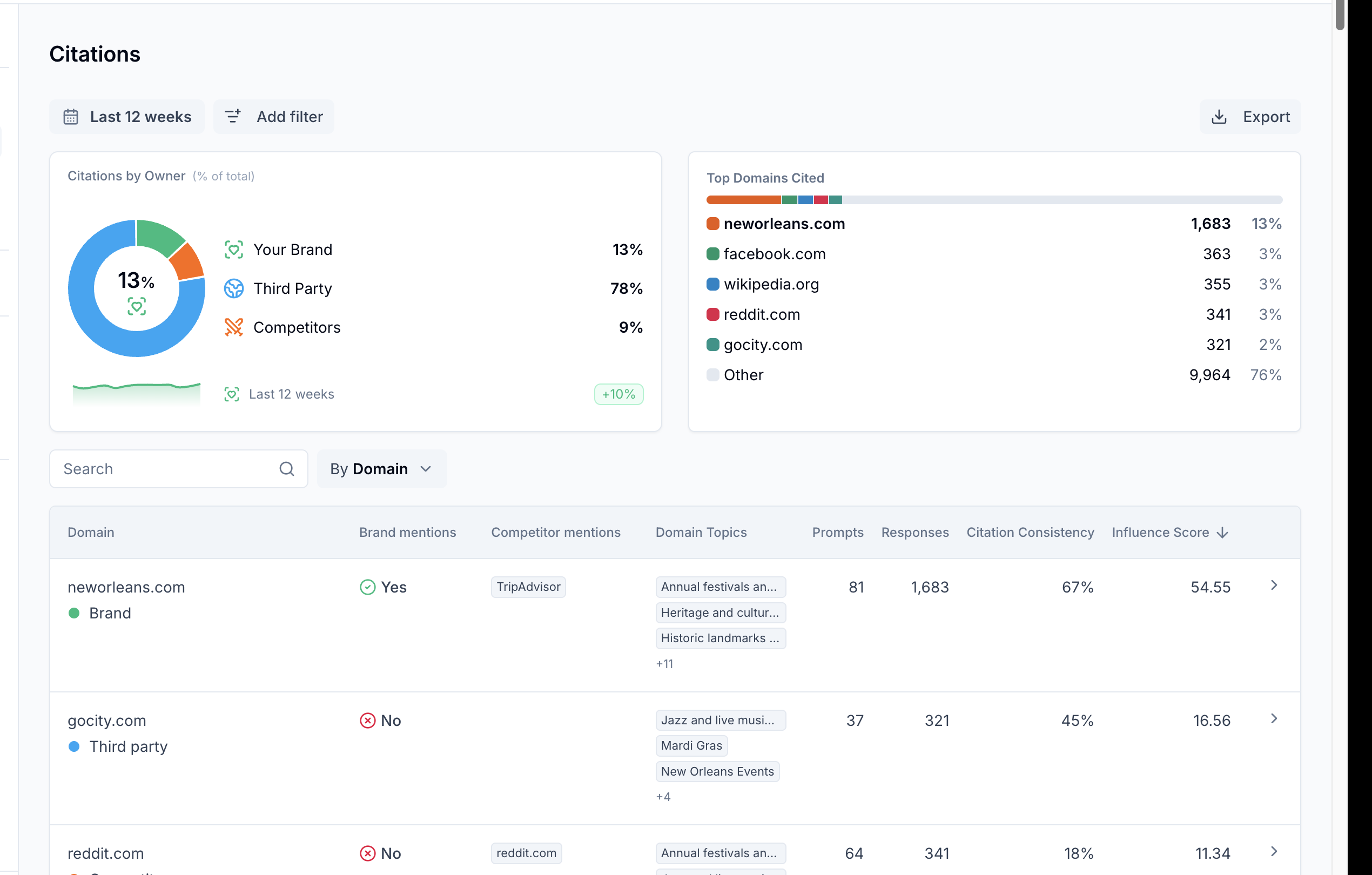Sort by Prompts column header

[x=838, y=532]
